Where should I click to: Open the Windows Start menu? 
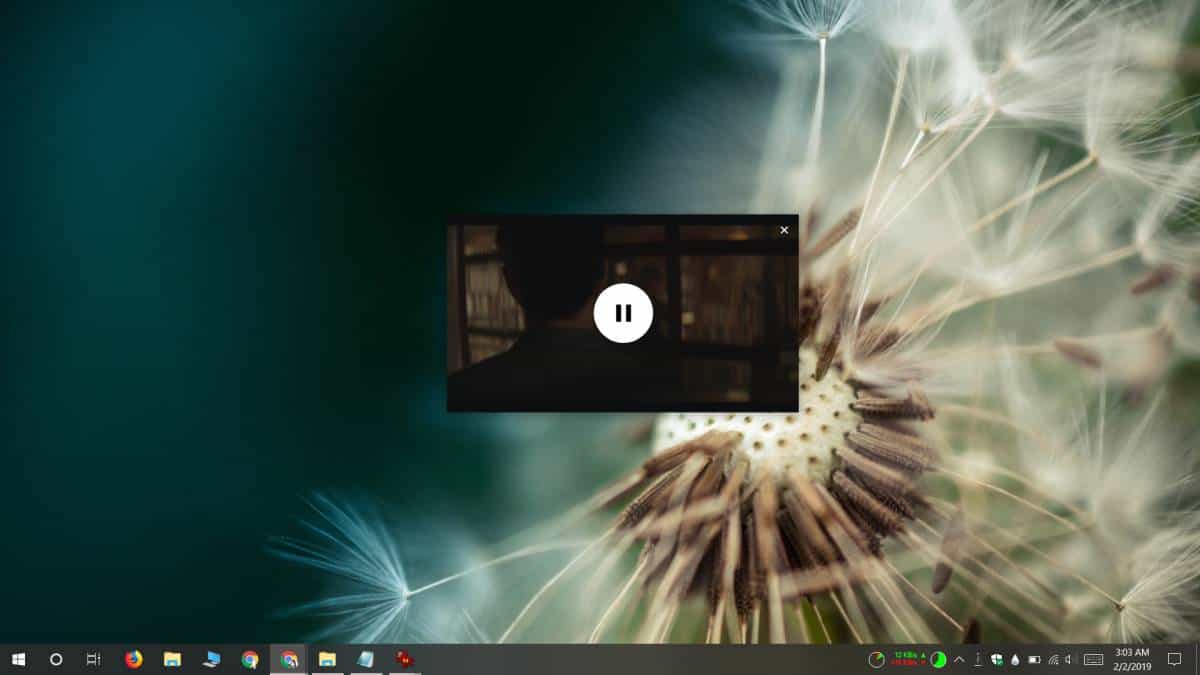click(x=18, y=659)
